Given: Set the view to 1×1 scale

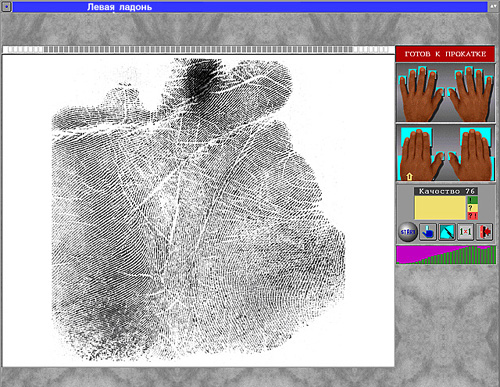Looking at the screenshot, I should 466,232.
